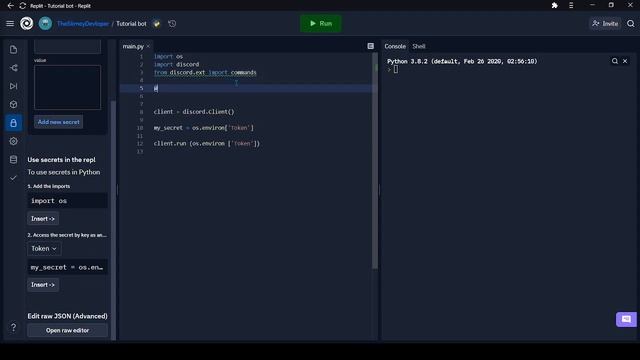Screen dimensions: 640x360
Task: Click the console prompt input
Action: coord(396,69)
